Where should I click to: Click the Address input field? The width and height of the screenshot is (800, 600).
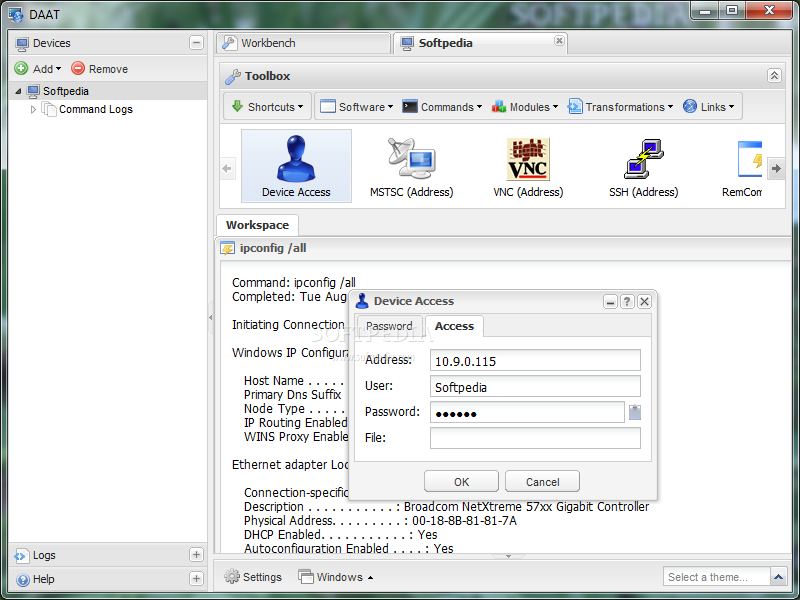coord(535,361)
